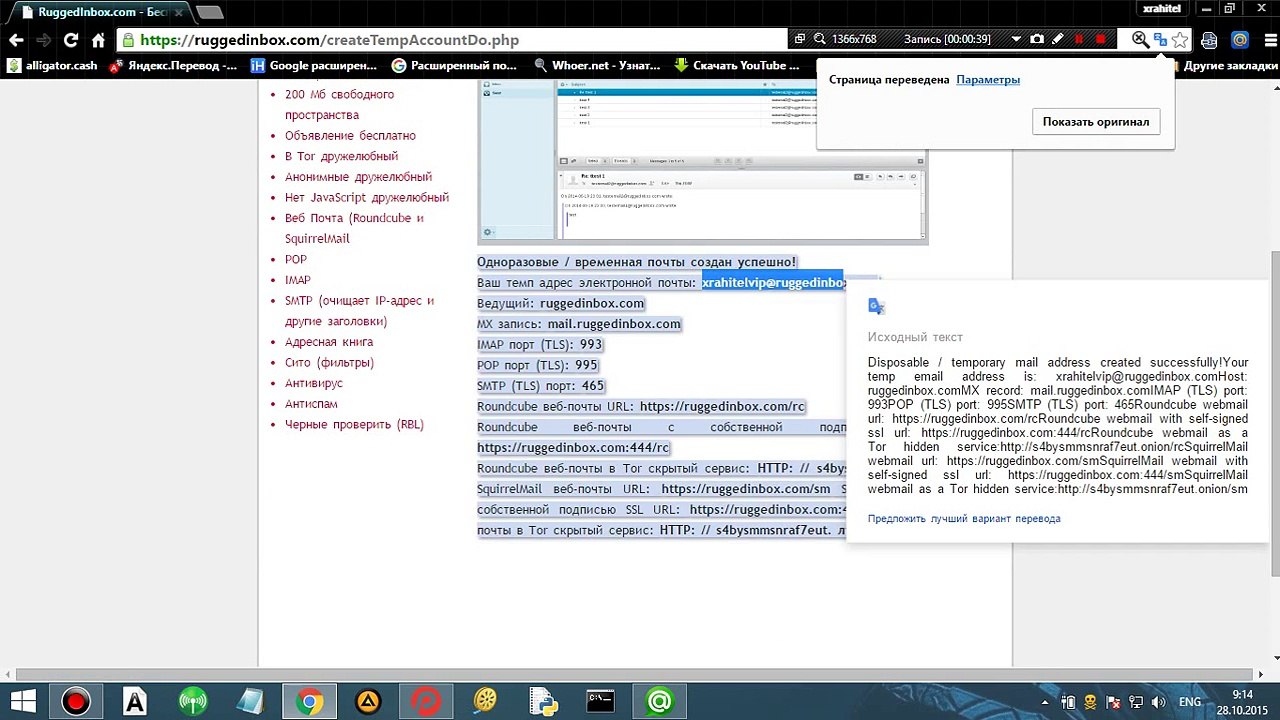Open the notepad app in taskbar
Viewport: 1280px width, 720px height.
click(250, 702)
